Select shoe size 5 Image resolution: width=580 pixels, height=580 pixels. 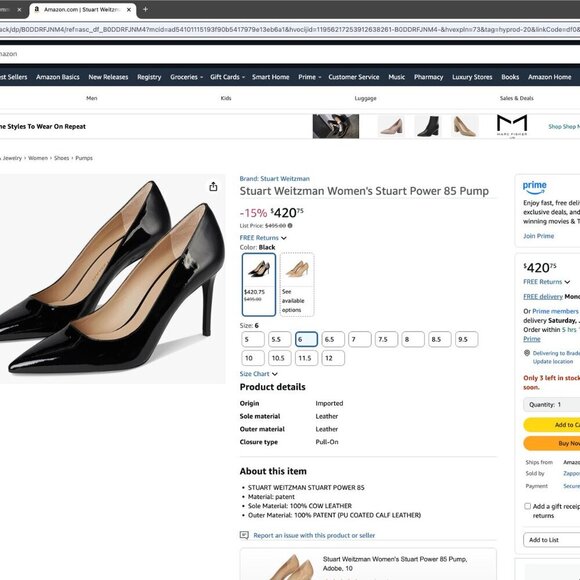coord(253,339)
